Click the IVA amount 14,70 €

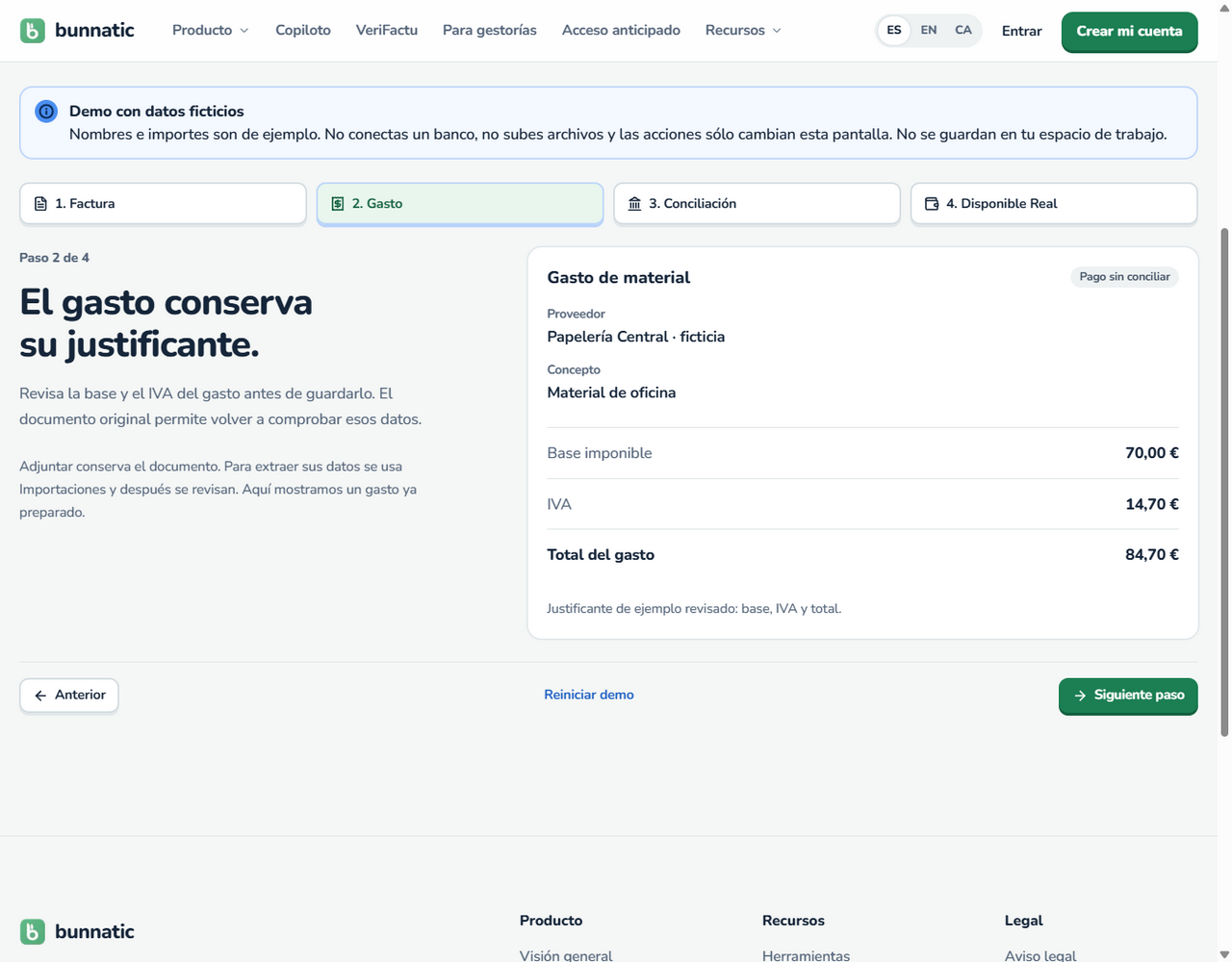1152,504
